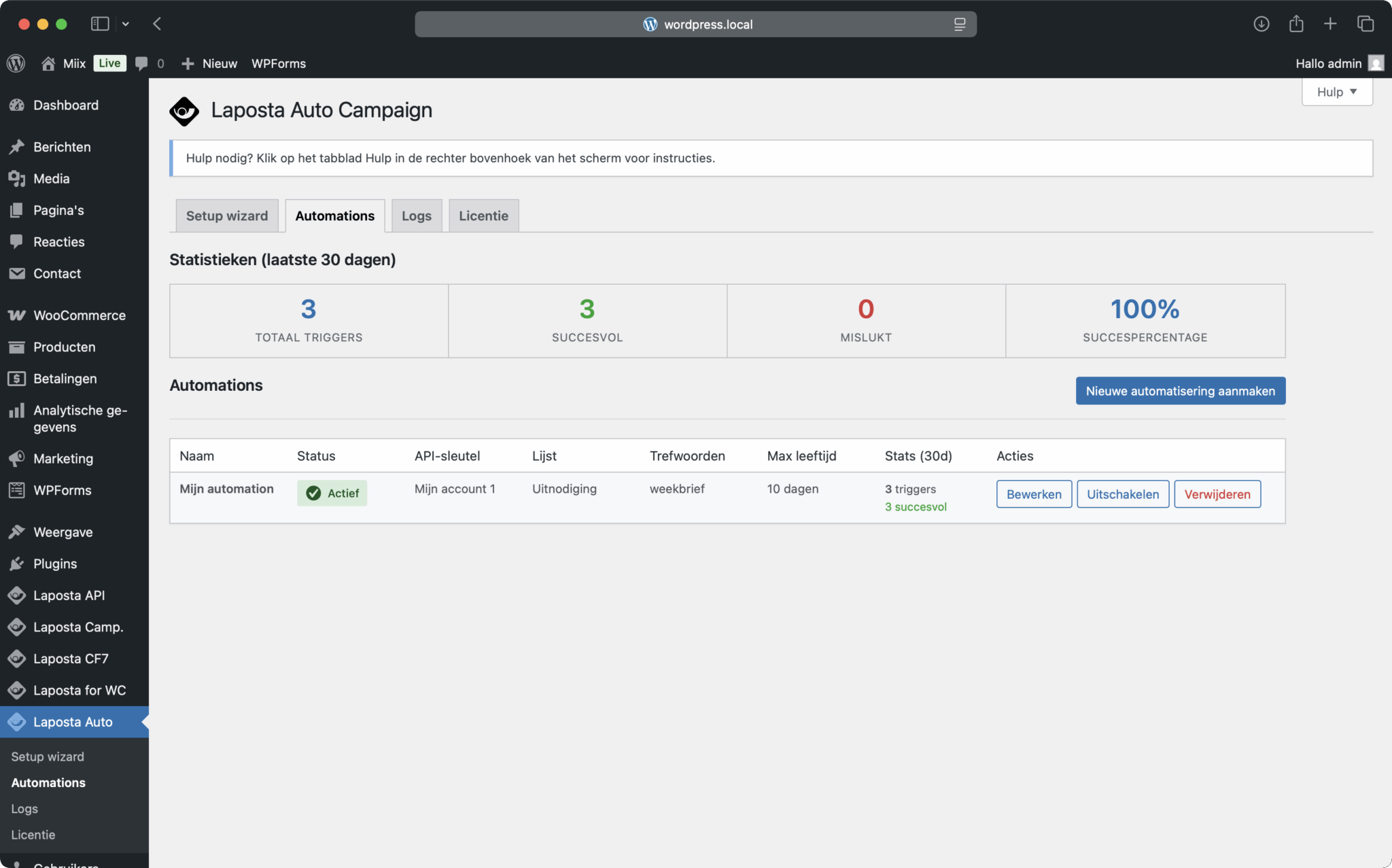Click the WordPress logo in admin bar
The width and height of the screenshot is (1392, 868).
pyautogui.click(x=16, y=63)
